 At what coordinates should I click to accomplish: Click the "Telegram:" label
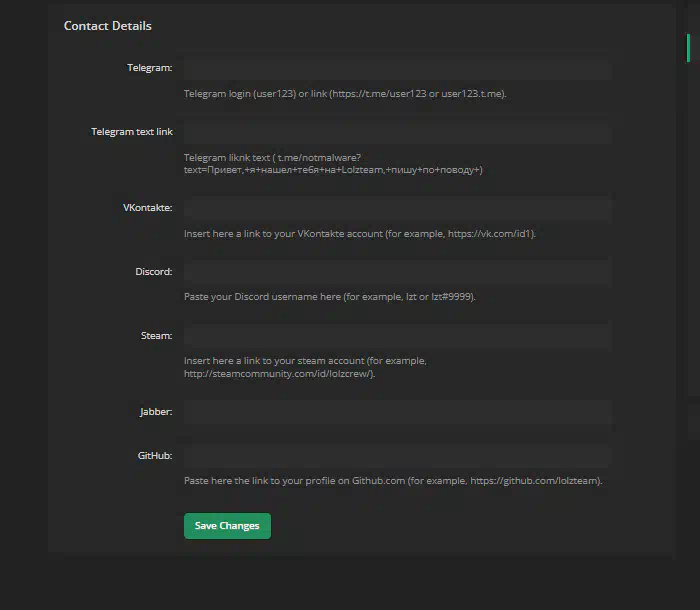pos(150,68)
